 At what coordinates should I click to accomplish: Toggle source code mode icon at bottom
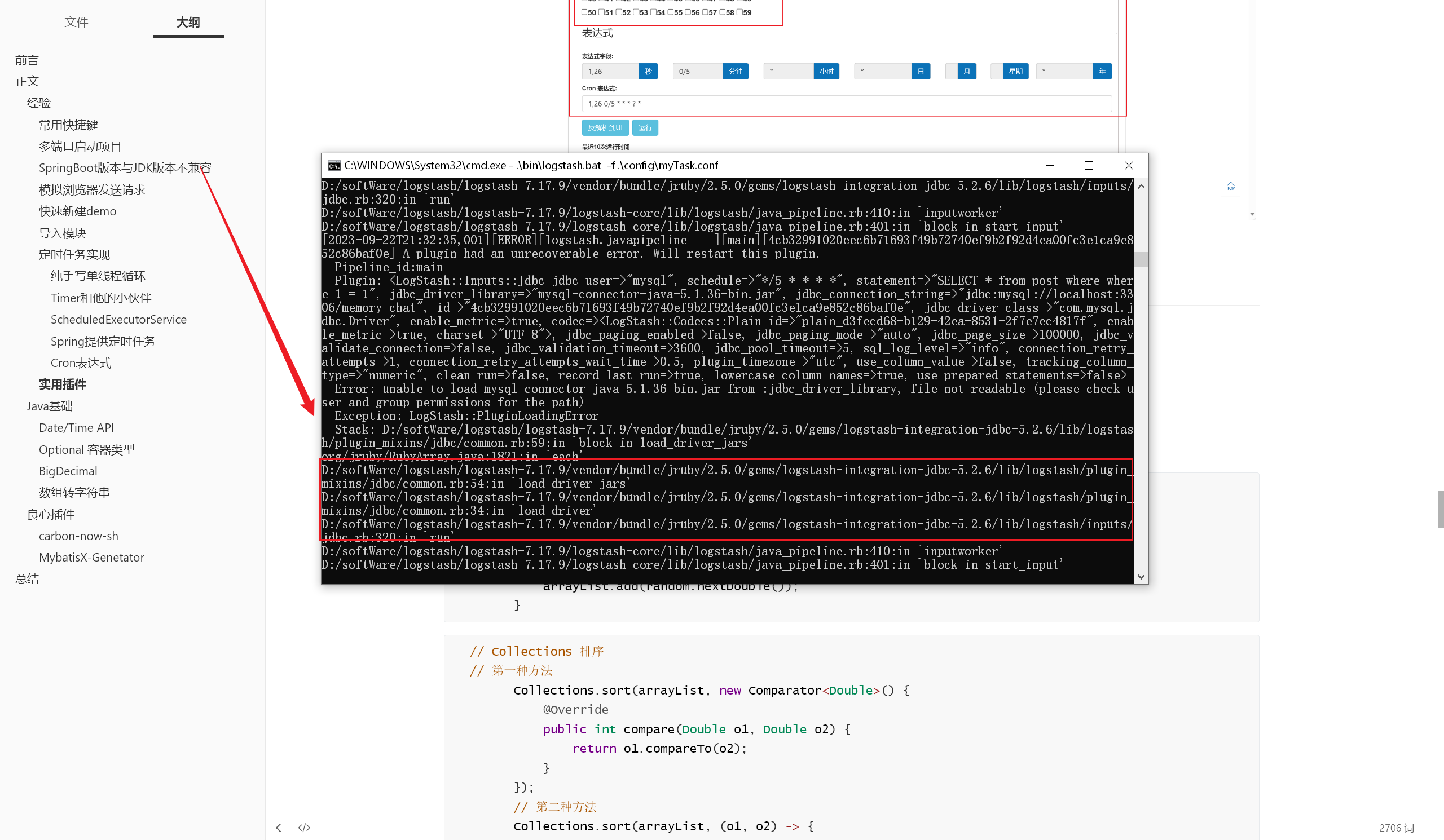(x=304, y=828)
